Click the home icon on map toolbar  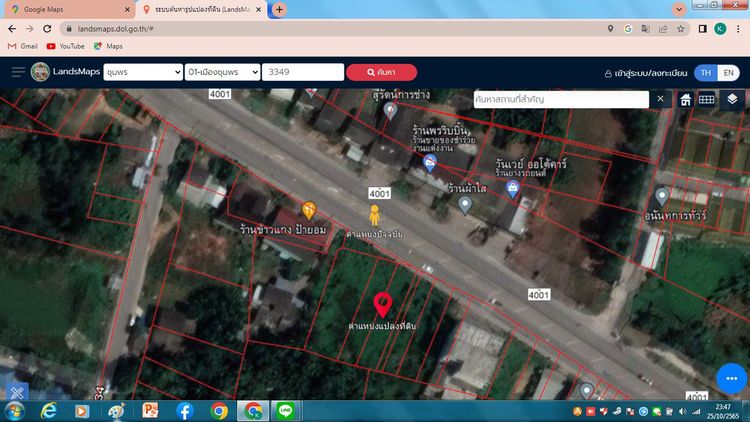click(x=686, y=99)
